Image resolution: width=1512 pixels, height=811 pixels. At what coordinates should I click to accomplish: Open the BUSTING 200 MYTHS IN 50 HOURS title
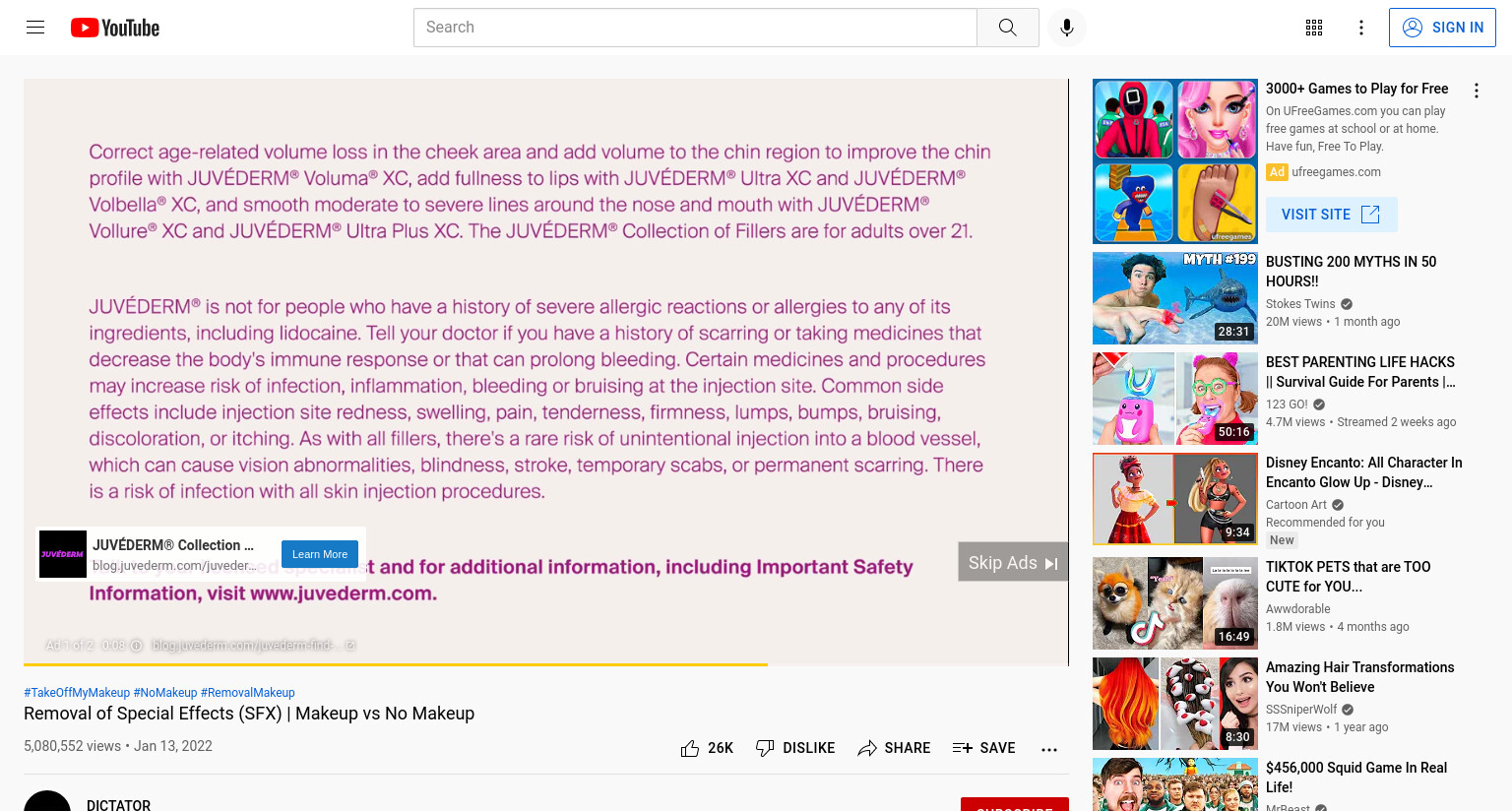tap(1351, 272)
